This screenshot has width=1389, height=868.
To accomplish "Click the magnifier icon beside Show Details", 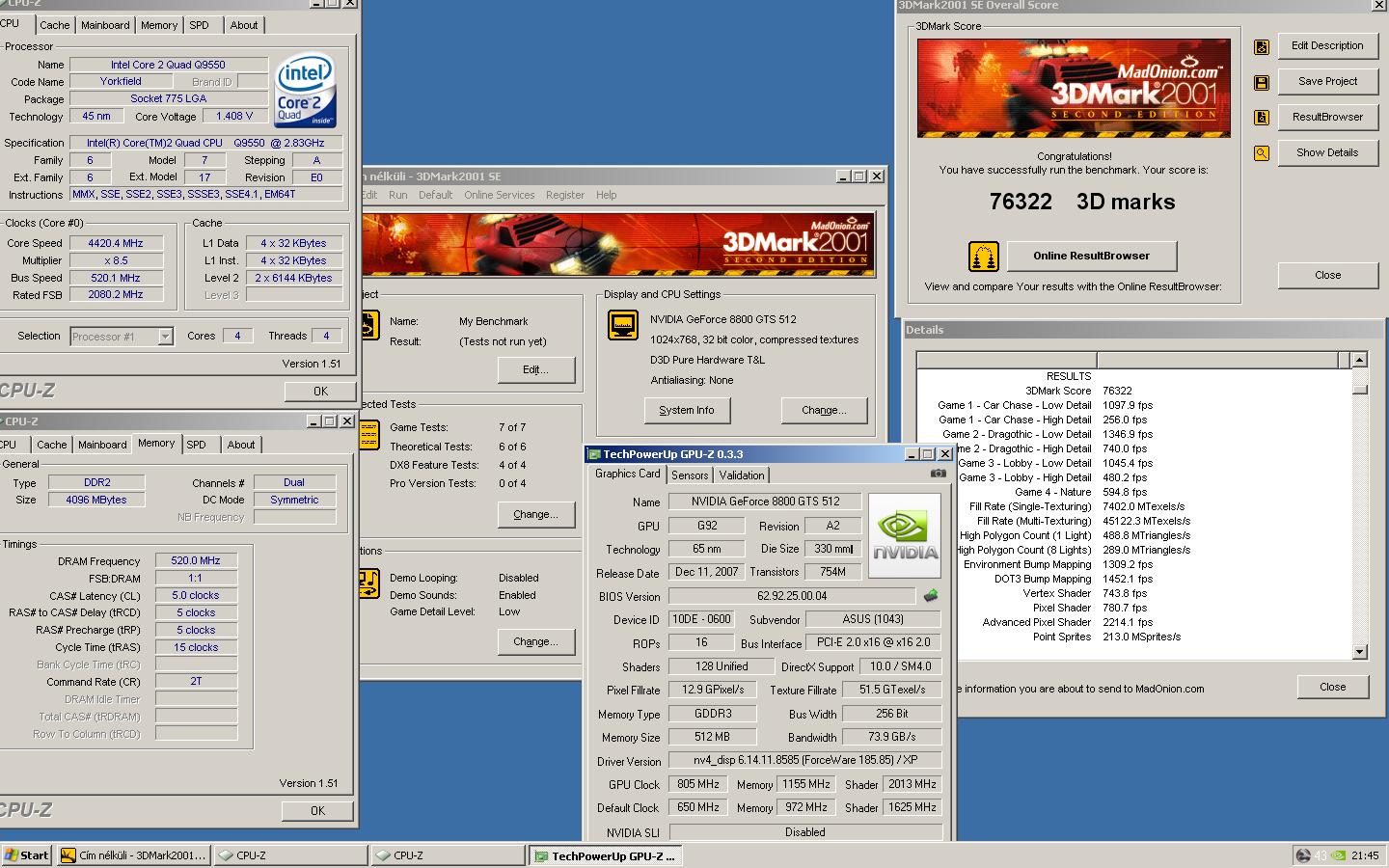I will tap(1261, 153).
